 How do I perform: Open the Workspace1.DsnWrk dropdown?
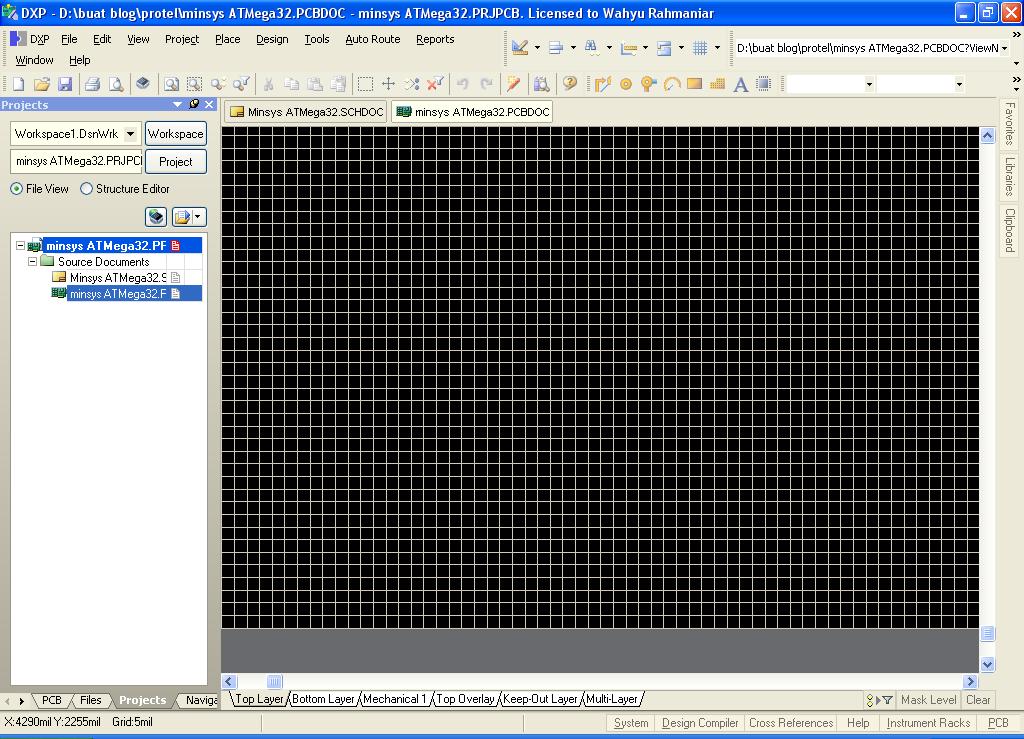(x=131, y=133)
